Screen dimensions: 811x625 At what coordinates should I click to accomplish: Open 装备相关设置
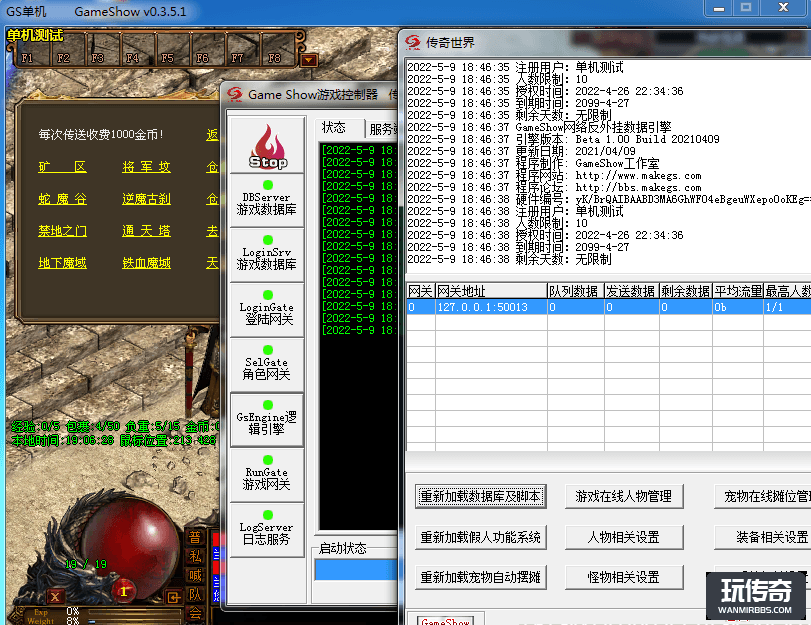pos(762,537)
